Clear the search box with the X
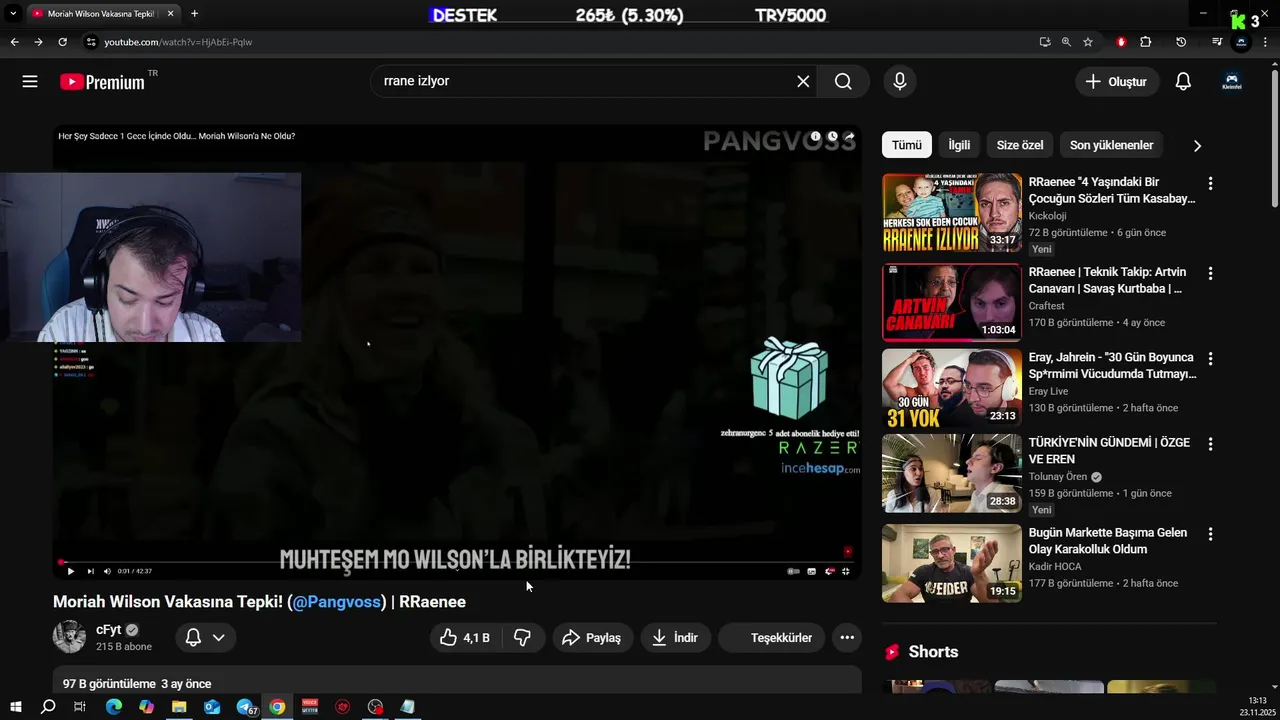This screenshot has width=1280, height=720. coord(803,81)
